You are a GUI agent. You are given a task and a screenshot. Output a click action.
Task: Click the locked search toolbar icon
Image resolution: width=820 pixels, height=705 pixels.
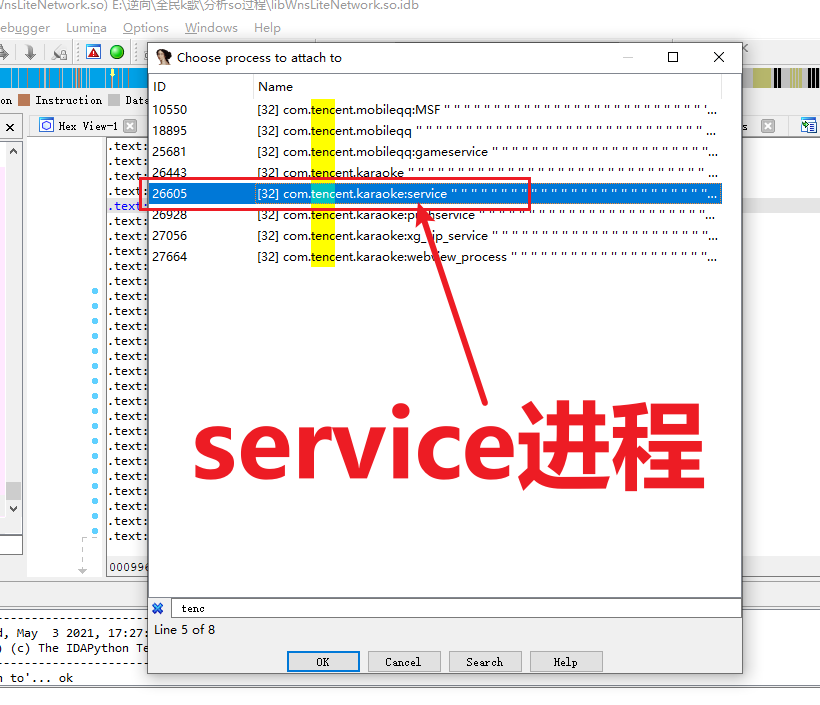click(x=60, y=53)
